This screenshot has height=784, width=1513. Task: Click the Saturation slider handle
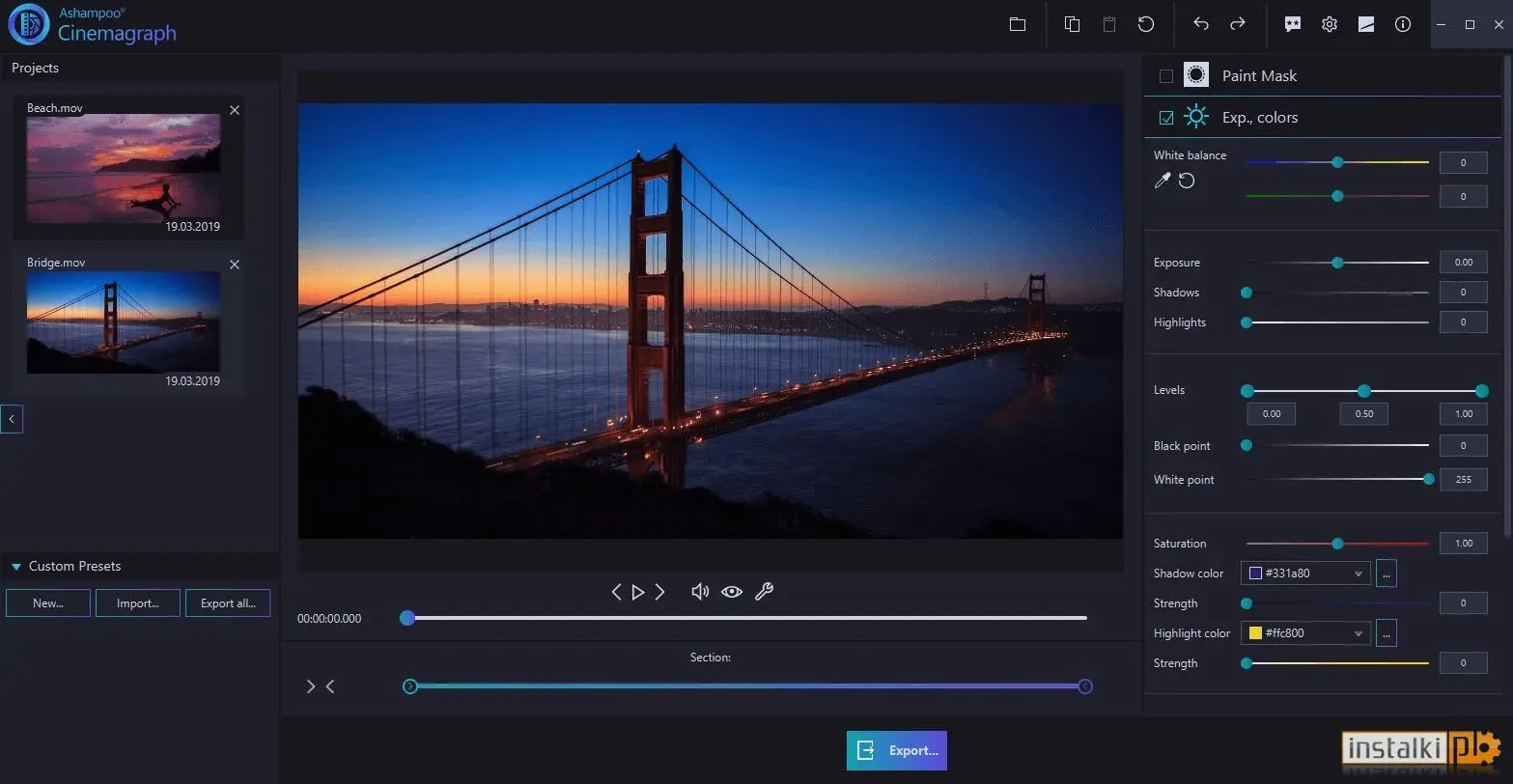tap(1337, 544)
